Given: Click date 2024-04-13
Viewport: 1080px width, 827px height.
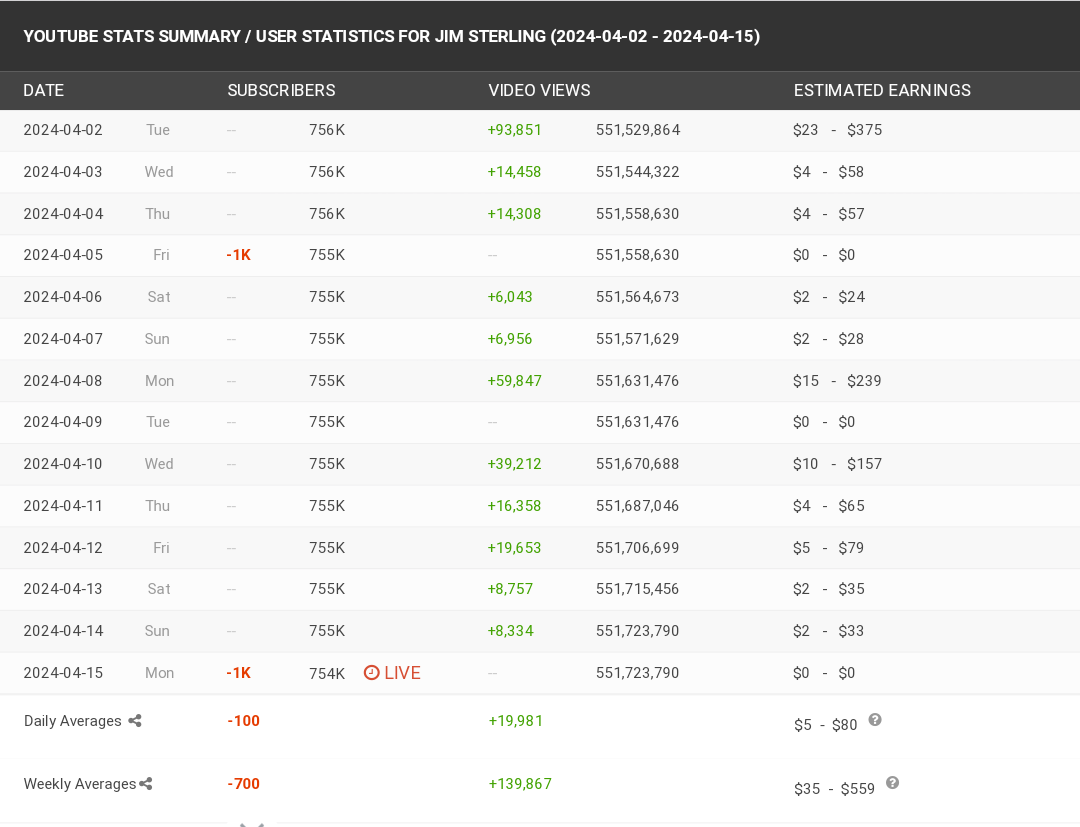Looking at the screenshot, I should coord(63,589).
